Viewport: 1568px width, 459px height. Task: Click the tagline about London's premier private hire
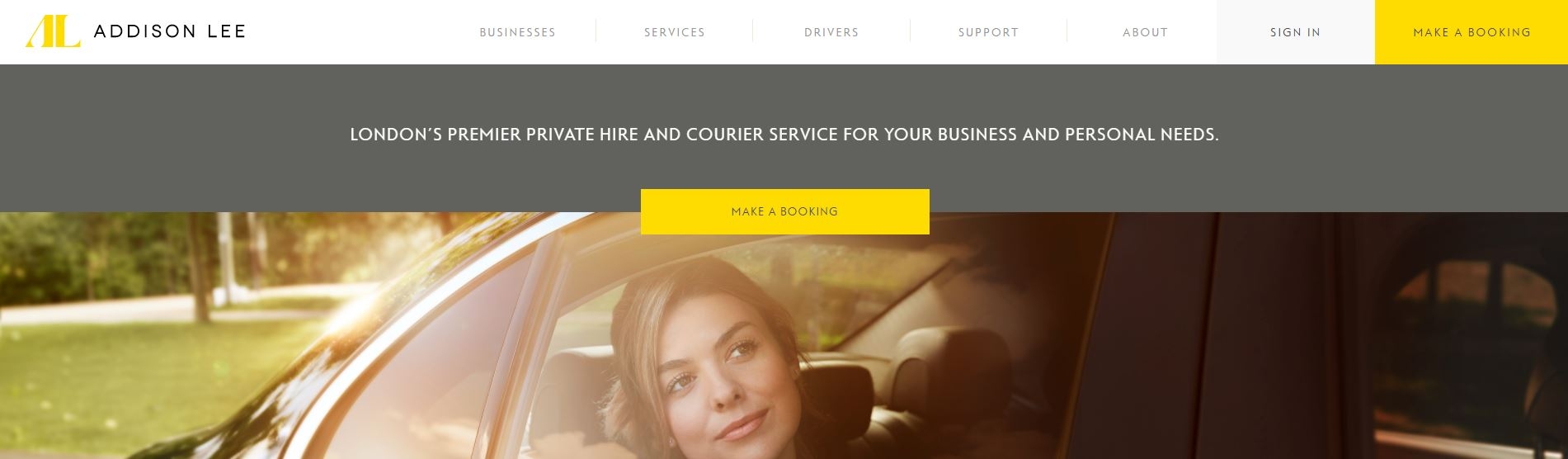coord(784,134)
